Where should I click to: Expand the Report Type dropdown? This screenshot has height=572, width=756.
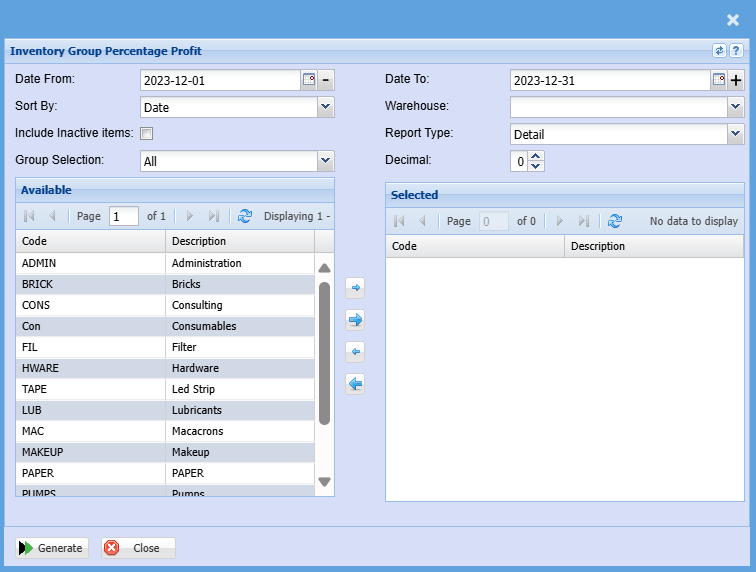[736, 134]
